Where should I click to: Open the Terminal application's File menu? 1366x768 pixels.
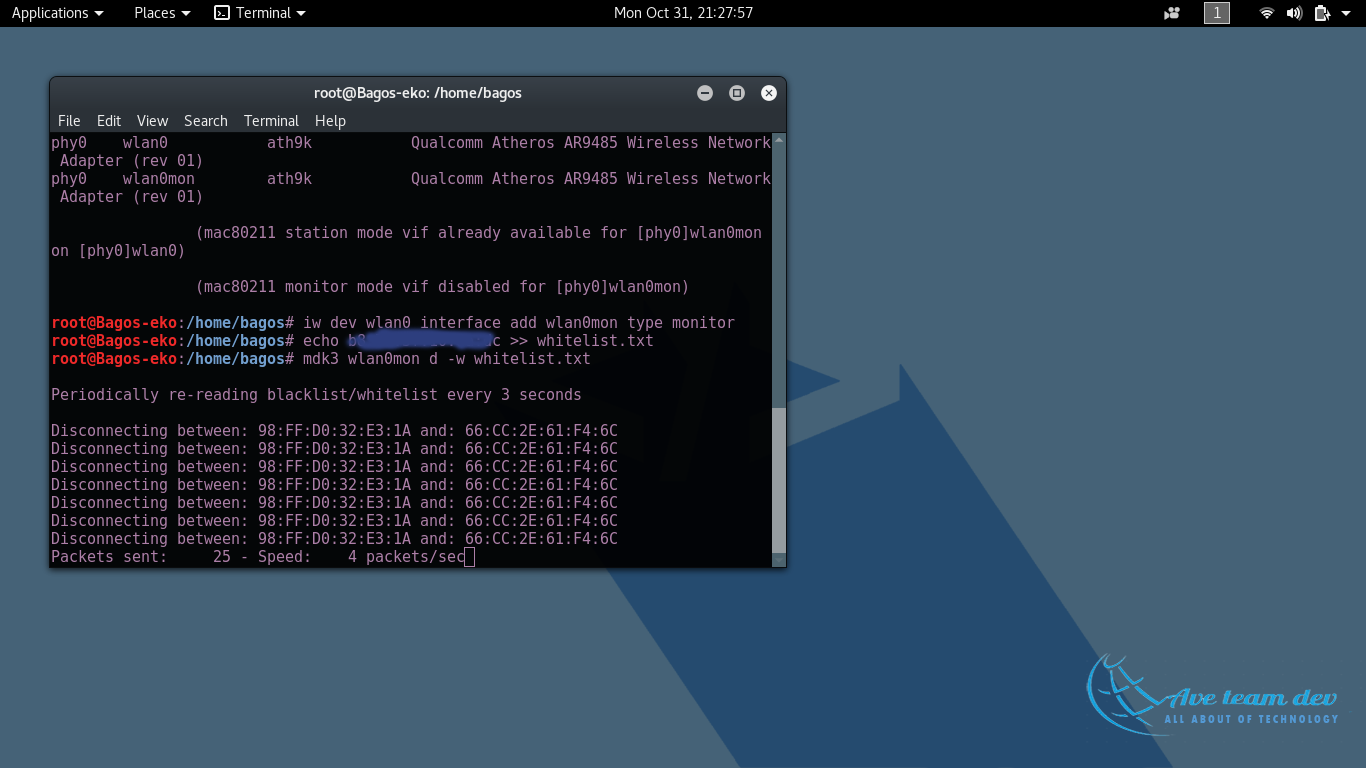click(x=69, y=120)
